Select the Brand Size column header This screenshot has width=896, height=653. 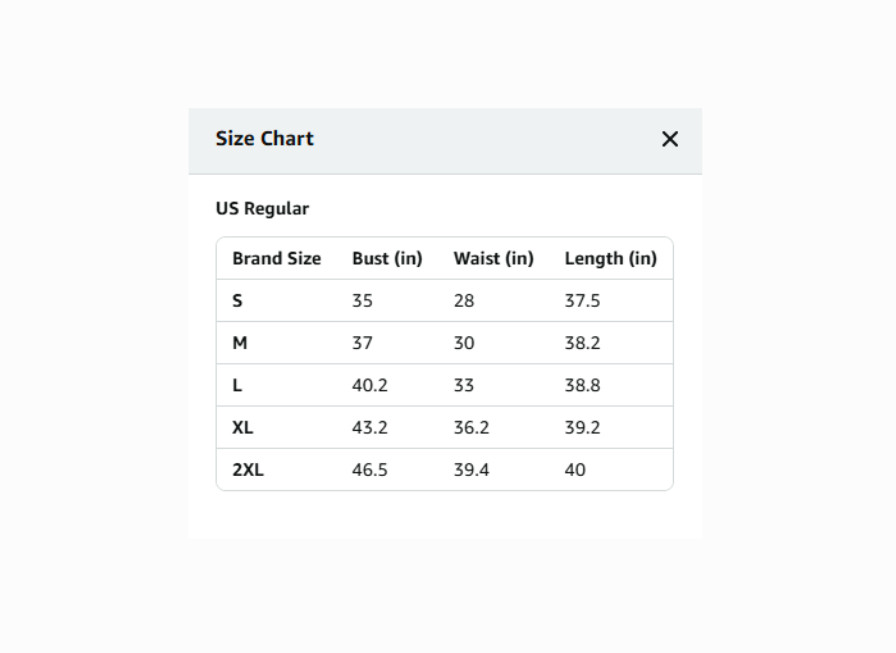click(276, 258)
